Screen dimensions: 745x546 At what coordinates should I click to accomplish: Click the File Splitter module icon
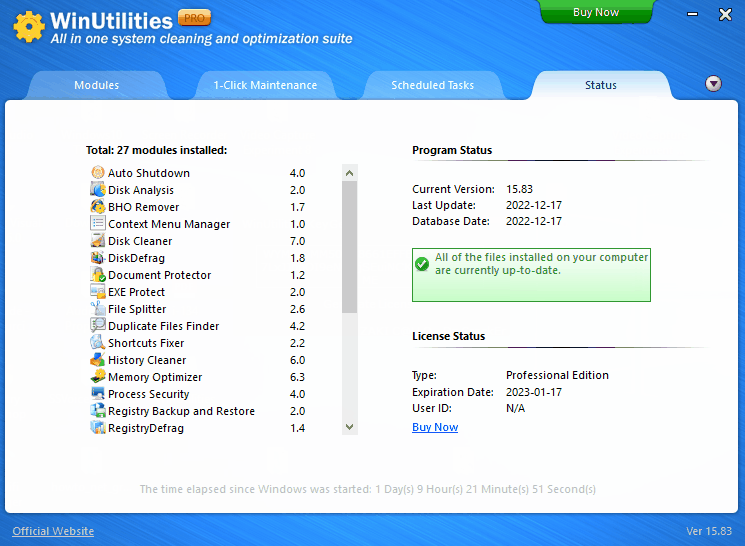(x=98, y=308)
